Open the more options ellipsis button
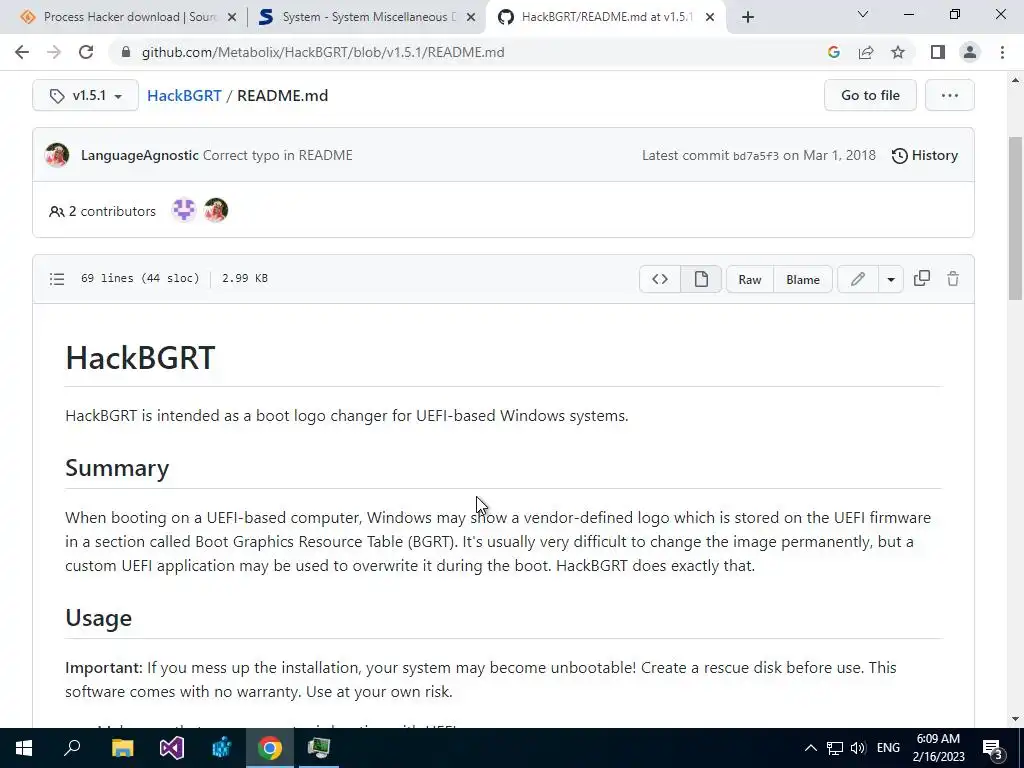This screenshot has height=768, width=1024. tap(950, 95)
